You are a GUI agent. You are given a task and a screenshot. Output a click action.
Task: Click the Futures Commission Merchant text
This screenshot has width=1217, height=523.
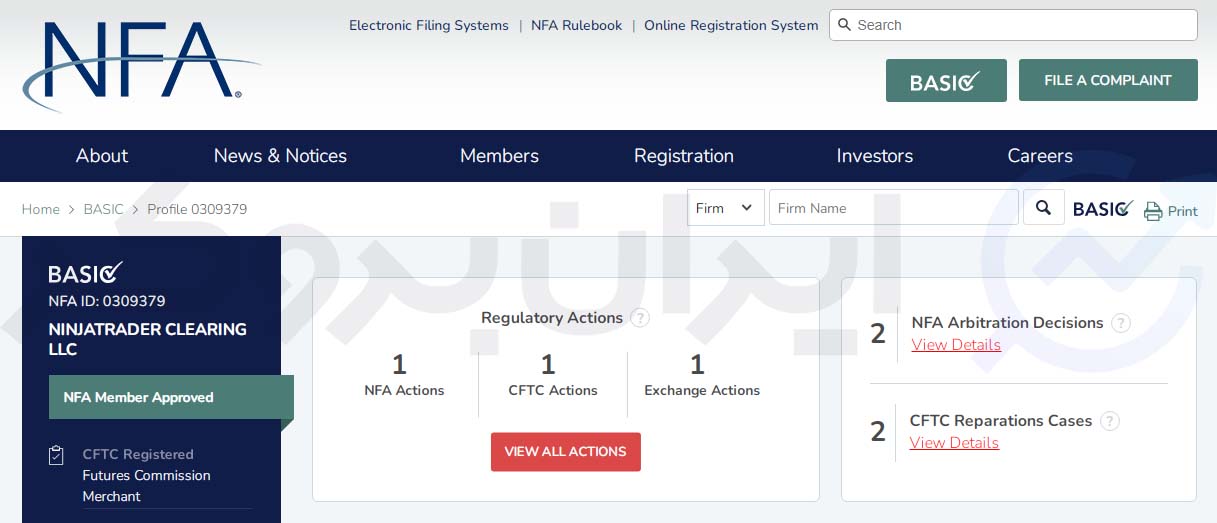[146, 486]
